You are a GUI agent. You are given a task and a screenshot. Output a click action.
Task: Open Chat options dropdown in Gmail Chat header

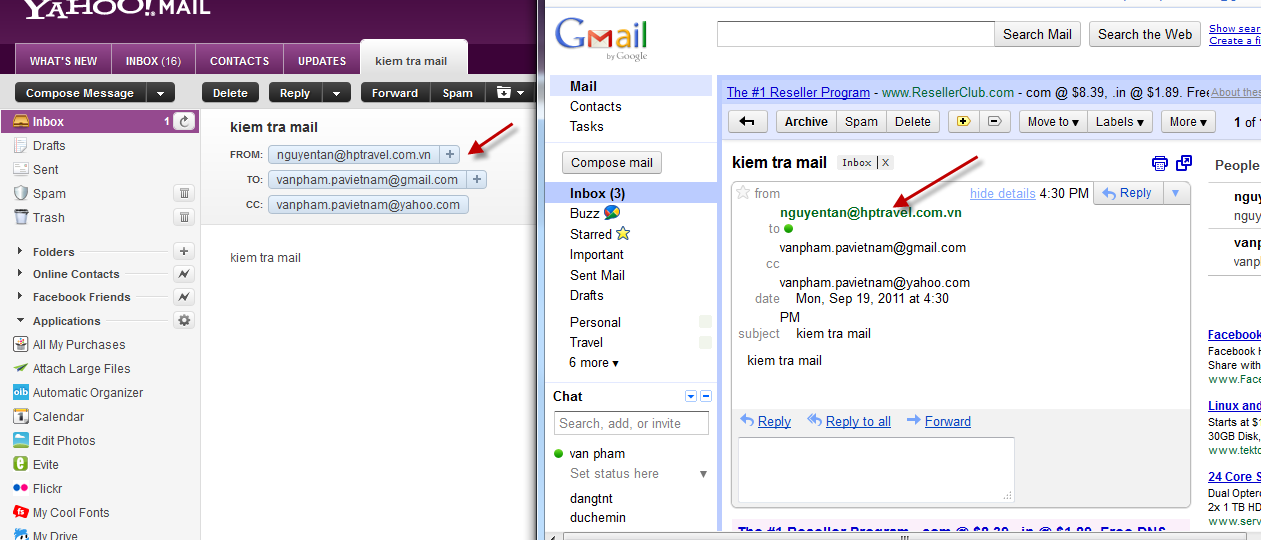tap(691, 397)
